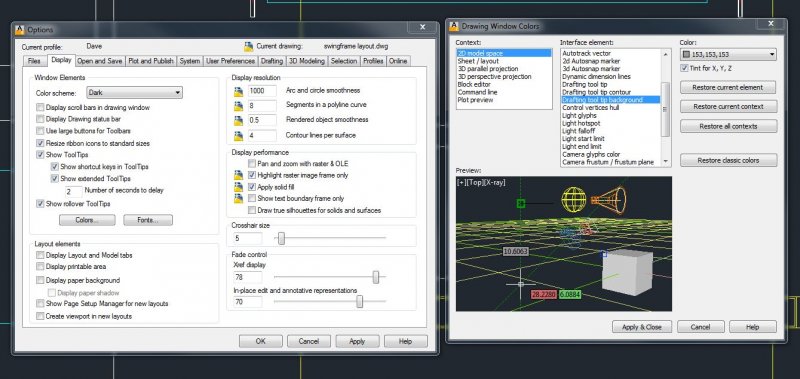
Task: Toggle Display Drawing status bar checkbox
Action: 40,119
